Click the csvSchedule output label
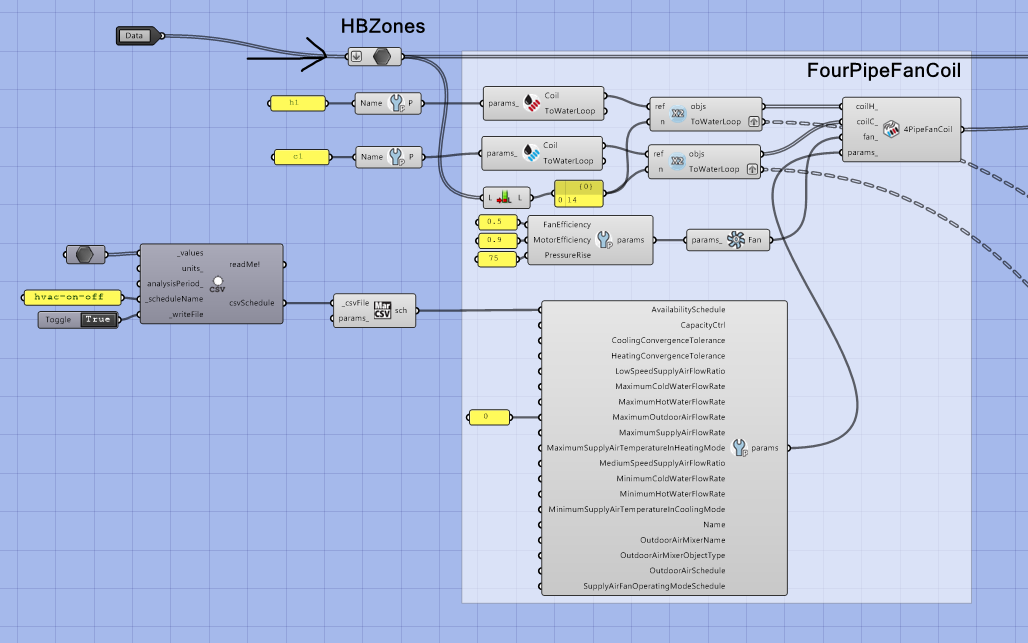The height and width of the screenshot is (643, 1028). click(x=252, y=303)
